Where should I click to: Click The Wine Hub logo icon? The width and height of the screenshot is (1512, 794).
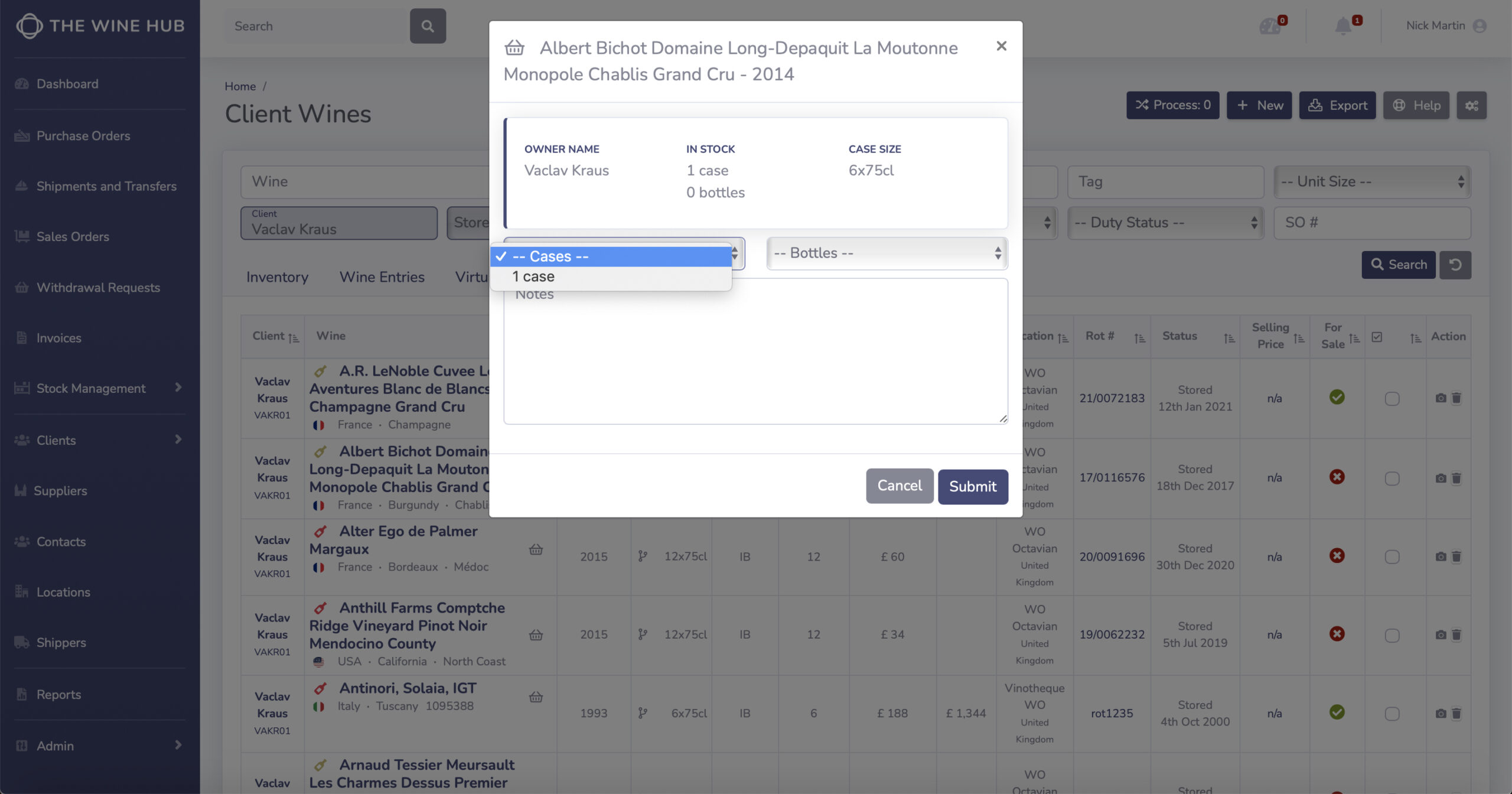point(30,25)
